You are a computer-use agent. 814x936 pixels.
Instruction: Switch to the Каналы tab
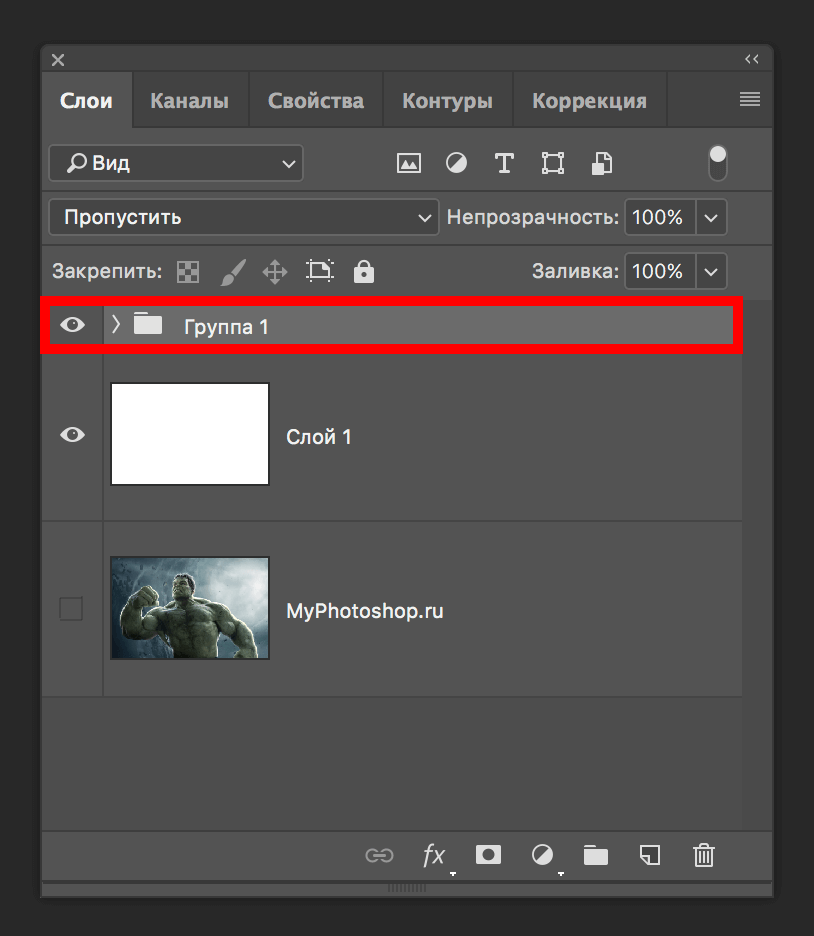[189, 101]
